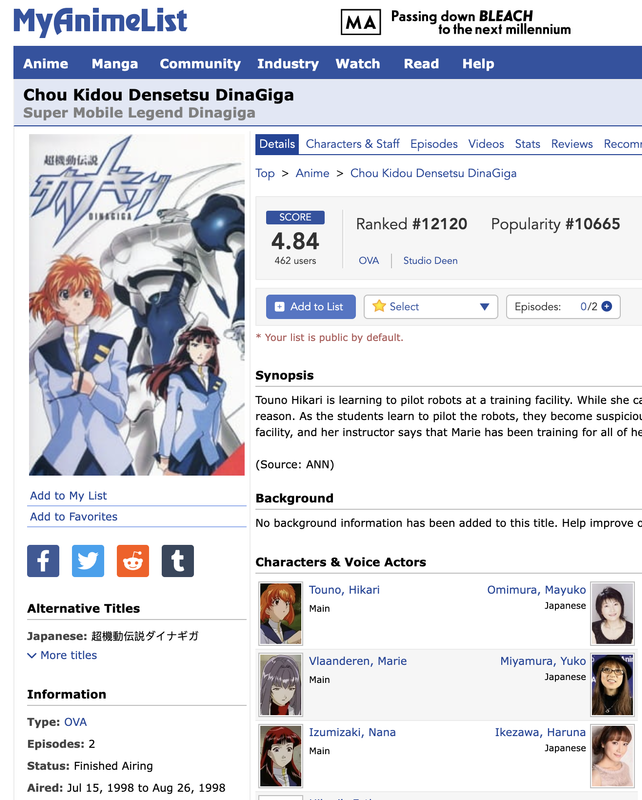The width and height of the screenshot is (642, 800).
Task: Share the page on Reddit
Action: pyautogui.click(x=133, y=561)
